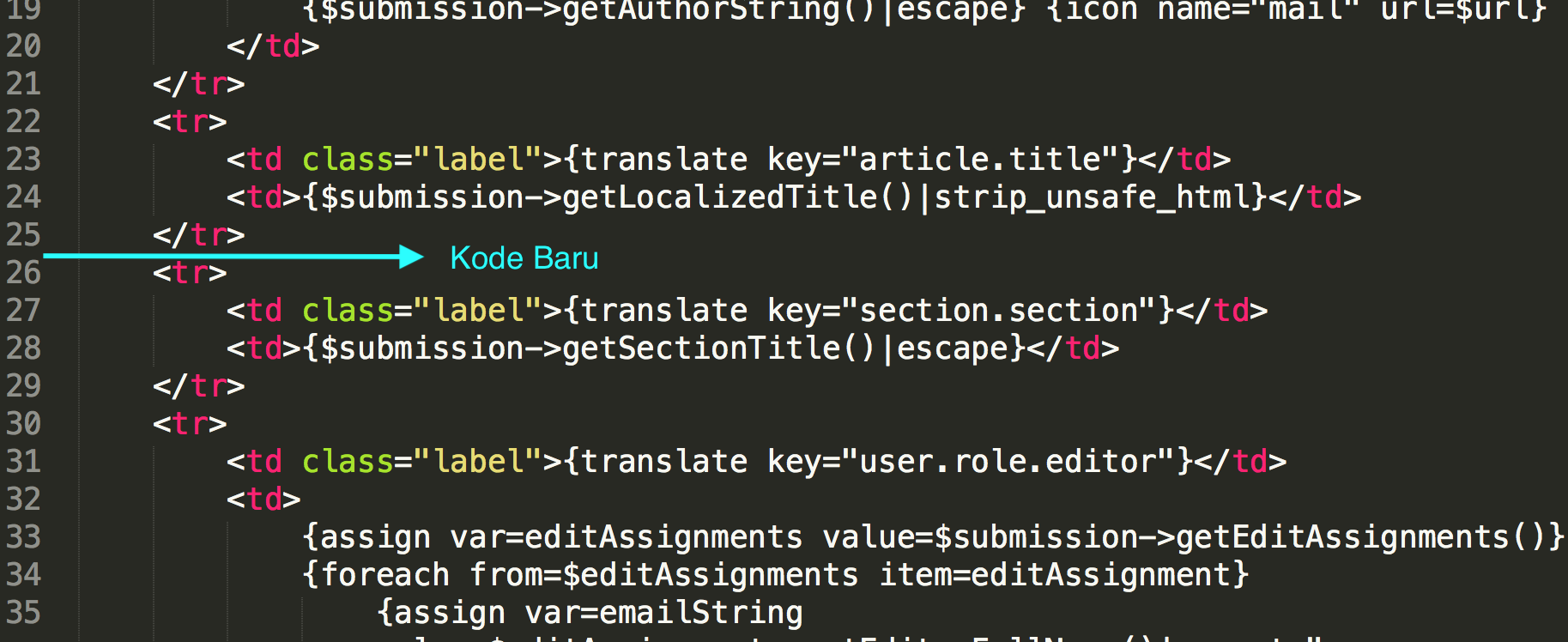
Task: Click gutter line number 33
Action: click(x=23, y=537)
